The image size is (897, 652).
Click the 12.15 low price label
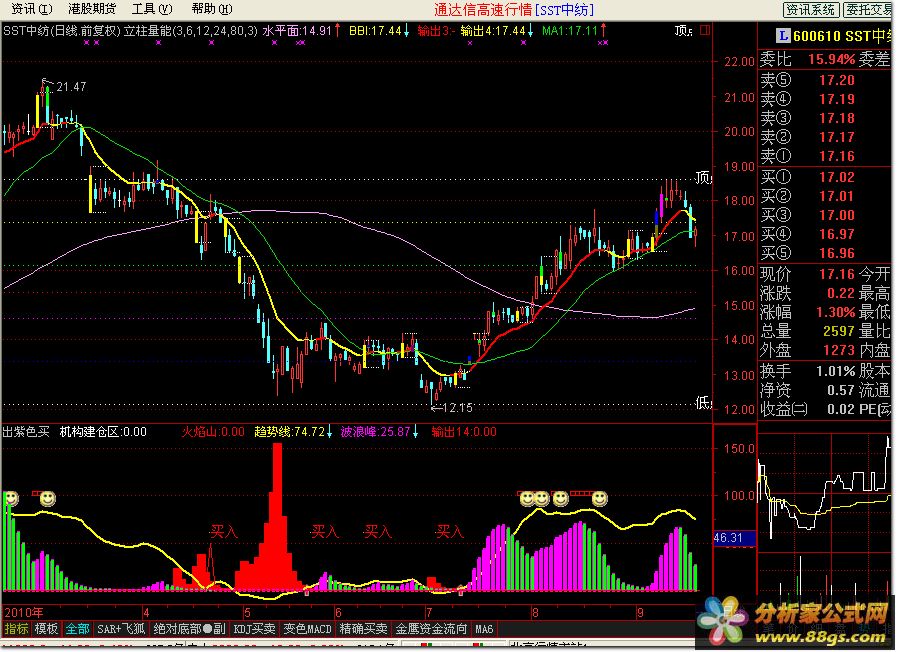(458, 408)
